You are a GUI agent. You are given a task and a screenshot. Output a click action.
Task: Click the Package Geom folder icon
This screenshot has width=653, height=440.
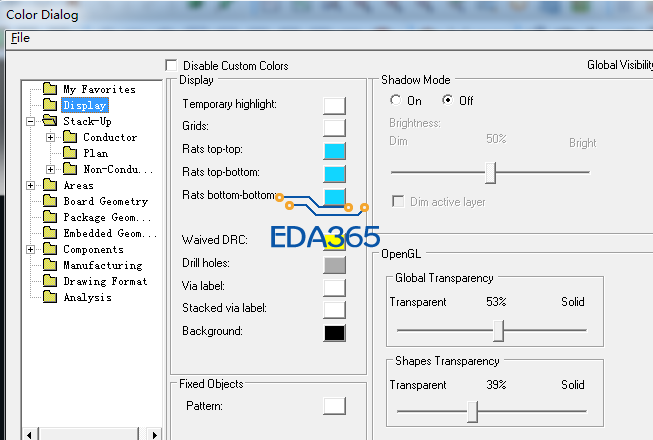(x=50, y=216)
